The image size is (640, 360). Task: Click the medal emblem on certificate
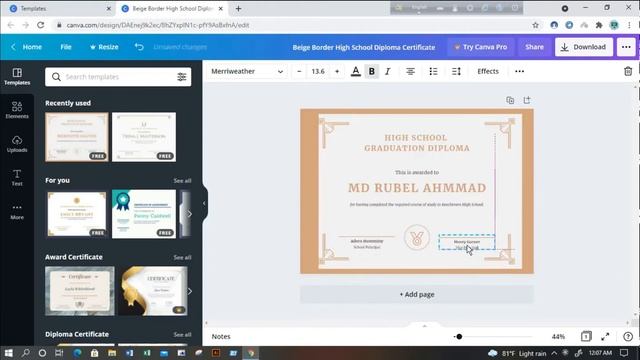tap(417, 238)
